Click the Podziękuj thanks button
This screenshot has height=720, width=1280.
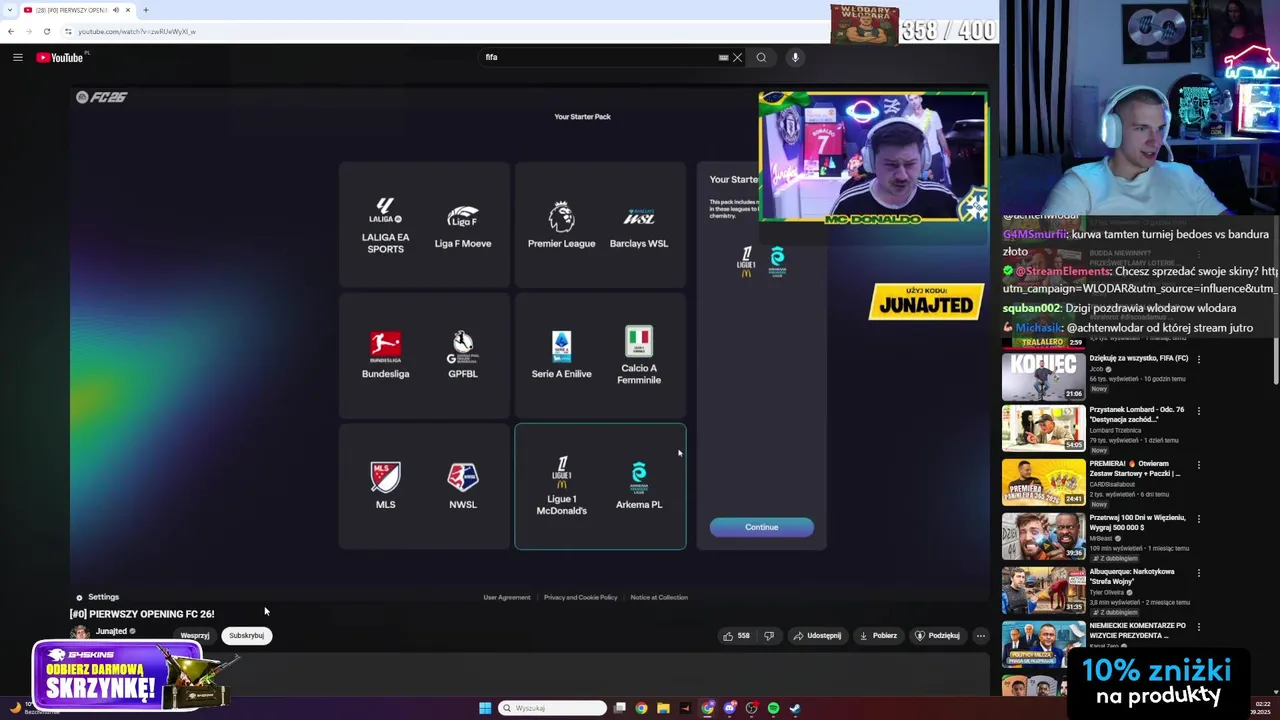pos(937,635)
